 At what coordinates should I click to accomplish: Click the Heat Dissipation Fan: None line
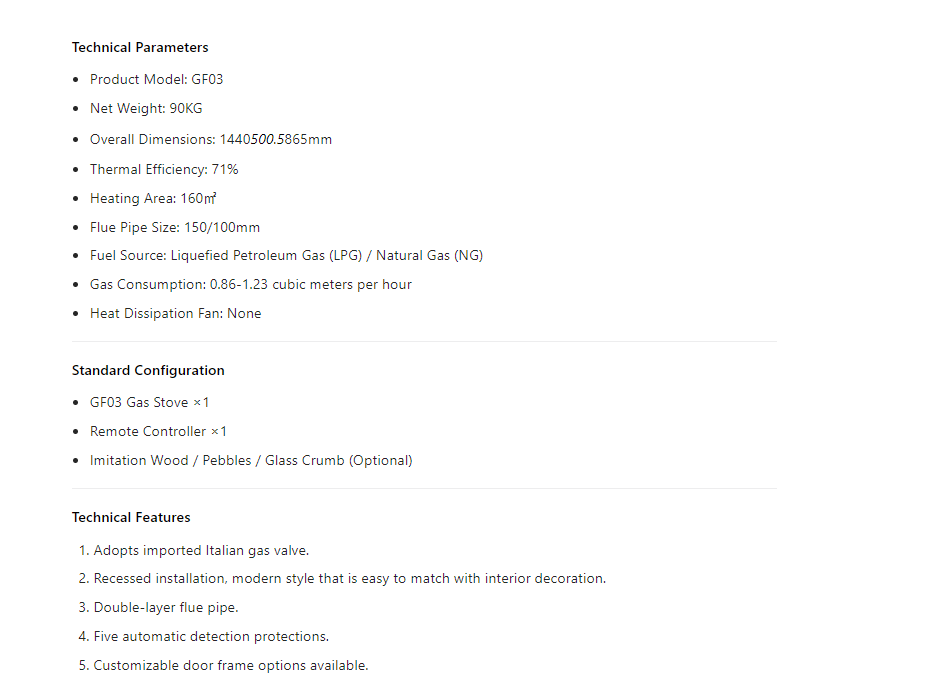176,314
